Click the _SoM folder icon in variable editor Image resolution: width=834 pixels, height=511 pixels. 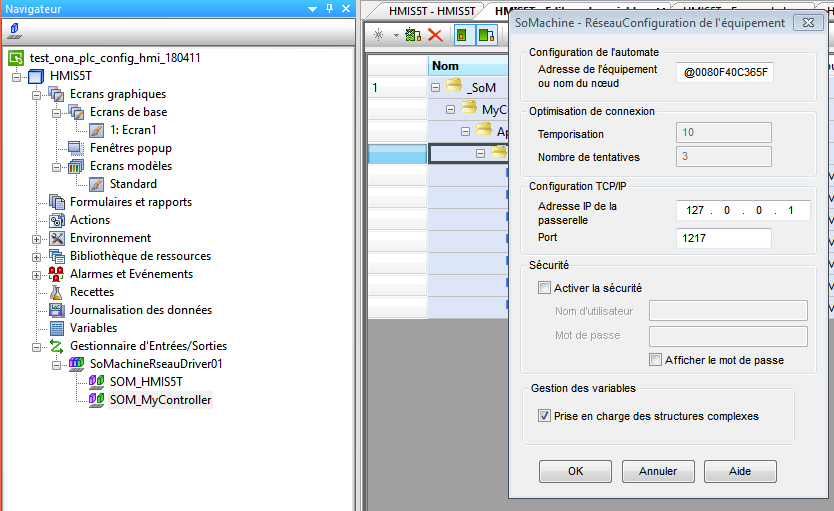click(x=454, y=85)
